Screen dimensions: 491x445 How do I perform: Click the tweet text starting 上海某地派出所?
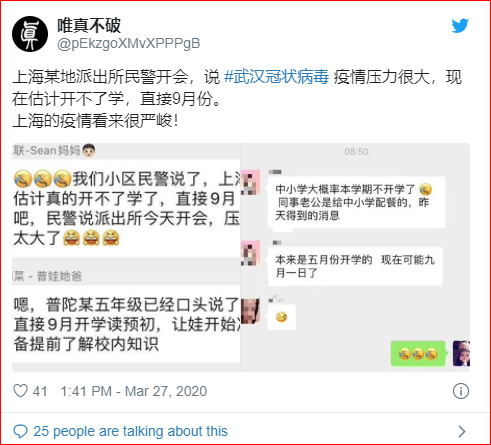(237, 99)
